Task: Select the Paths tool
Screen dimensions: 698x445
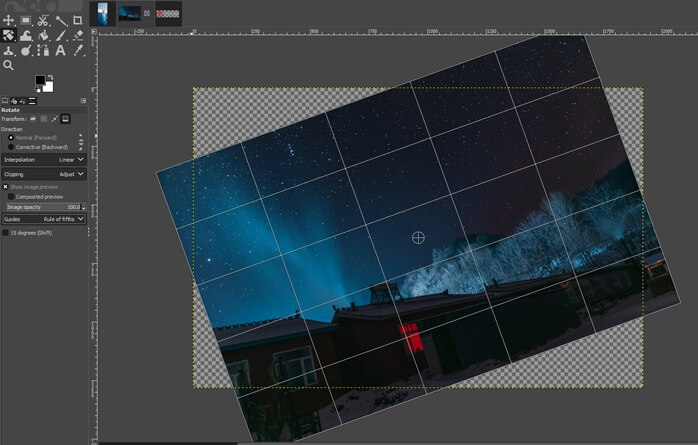Action: (43, 51)
